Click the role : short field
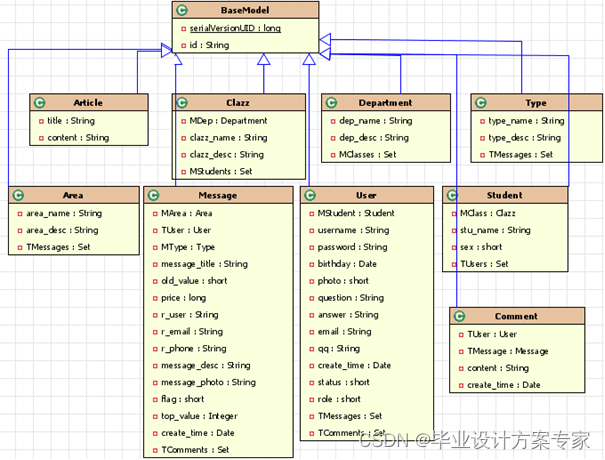605x460 pixels. point(339,399)
